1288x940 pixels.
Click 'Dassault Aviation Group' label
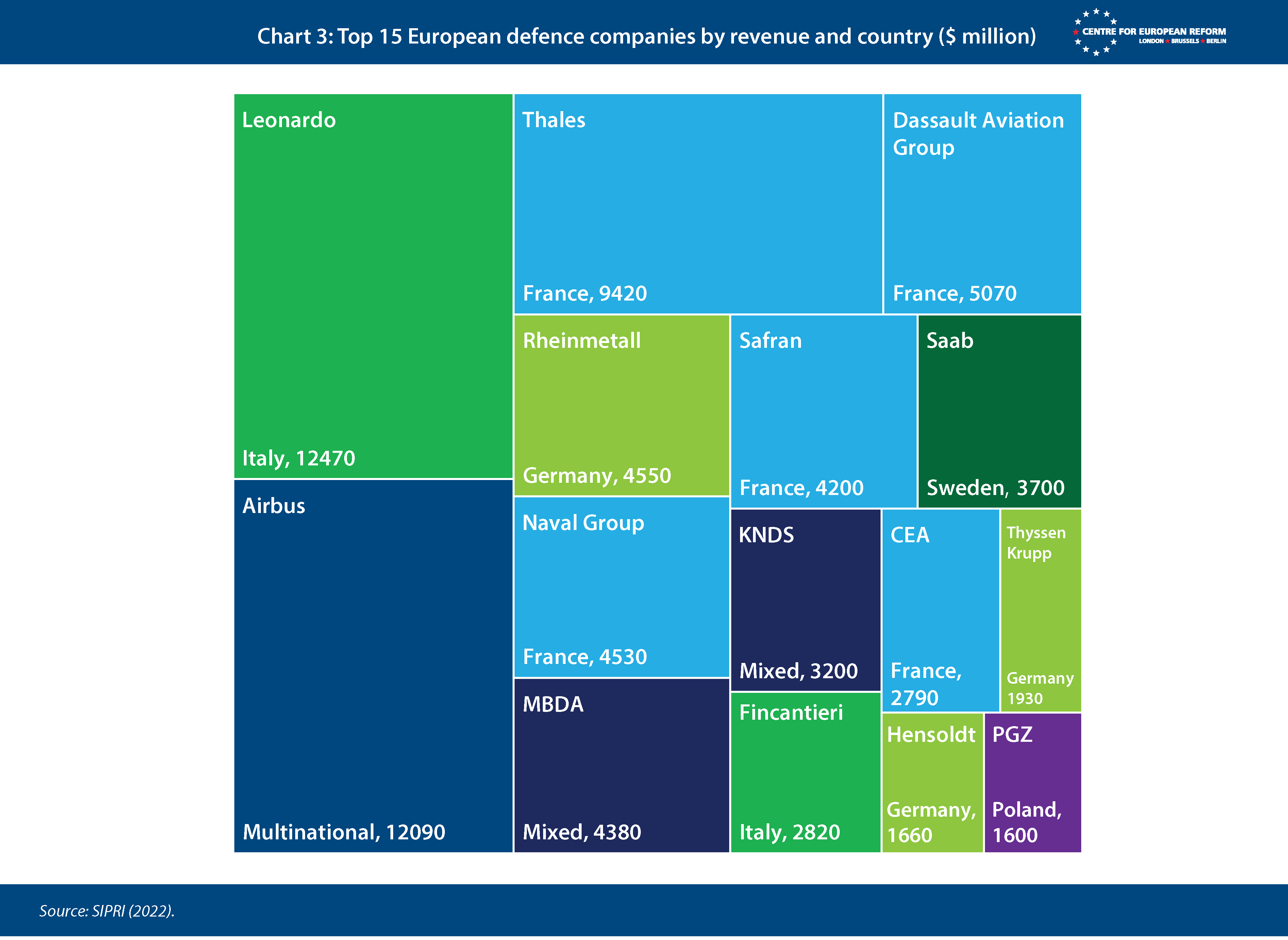tap(978, 134)
